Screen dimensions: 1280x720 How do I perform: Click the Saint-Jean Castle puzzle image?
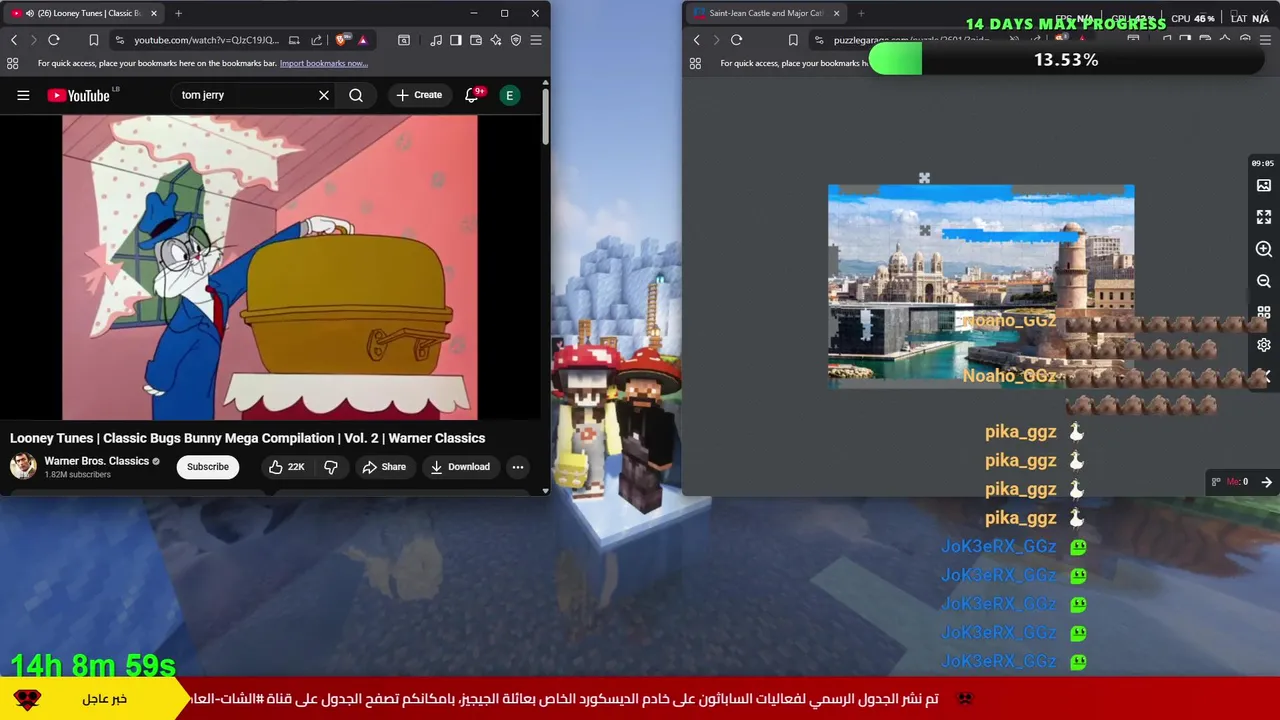(981, 285)
